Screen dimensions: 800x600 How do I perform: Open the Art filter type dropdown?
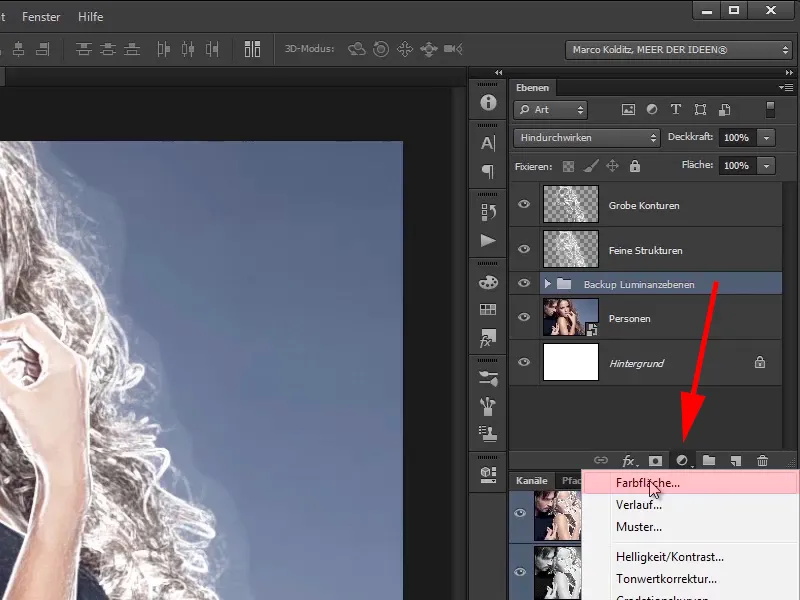click(551, 110)
